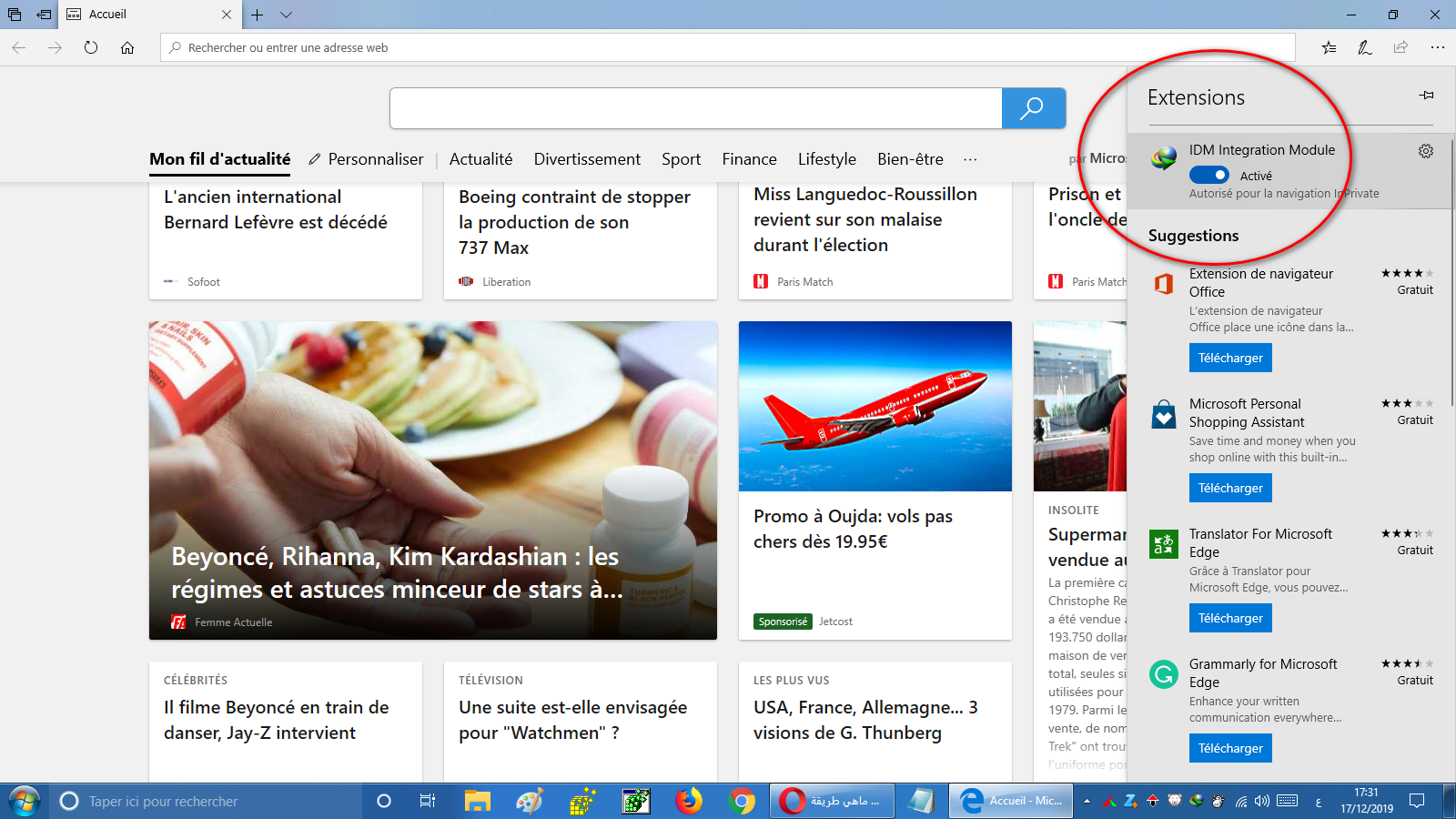The height and width of the screenshot is (819, 1456).
Task: Open the Promo à Oujda flights ad
Action: coord(853,529)
